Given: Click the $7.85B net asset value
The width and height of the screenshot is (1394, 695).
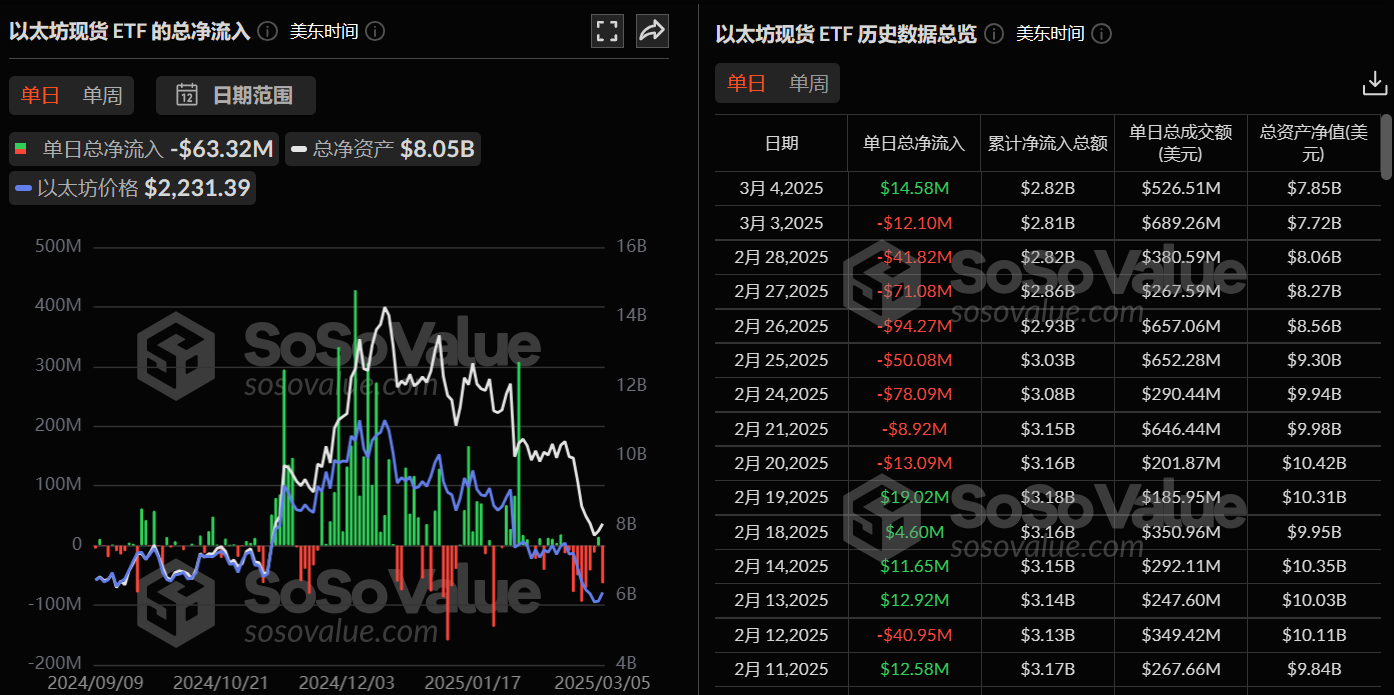Looking at the screenshot, I should pyautogui.click(x=1314, y=188).
